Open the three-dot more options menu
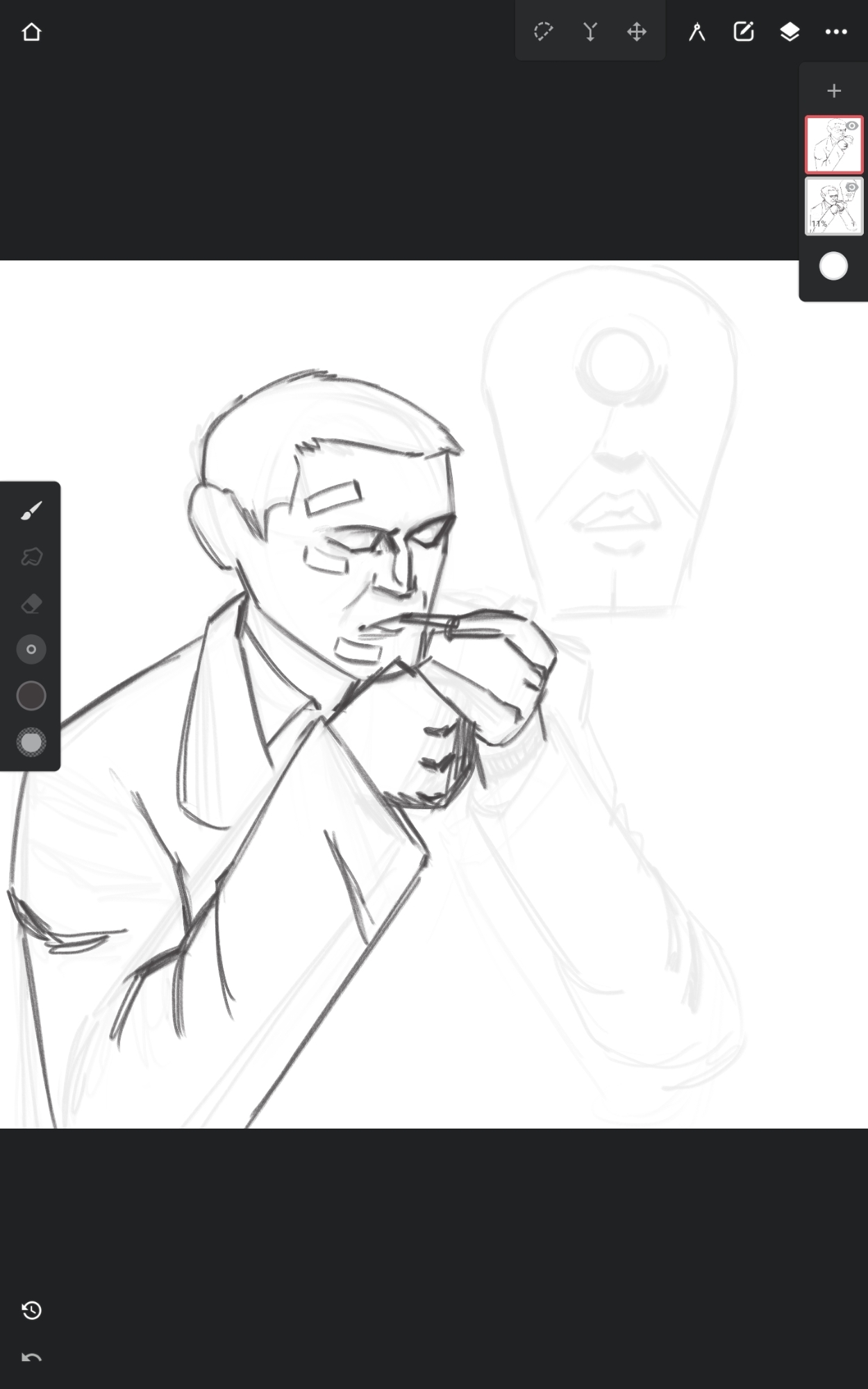 836,32
